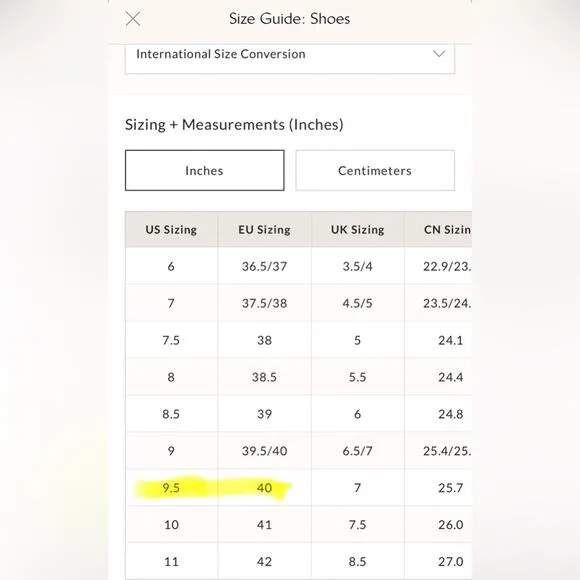Click the Size Guide: Shoes title
The width and height of the screenshot is (580, 580).
290,19
